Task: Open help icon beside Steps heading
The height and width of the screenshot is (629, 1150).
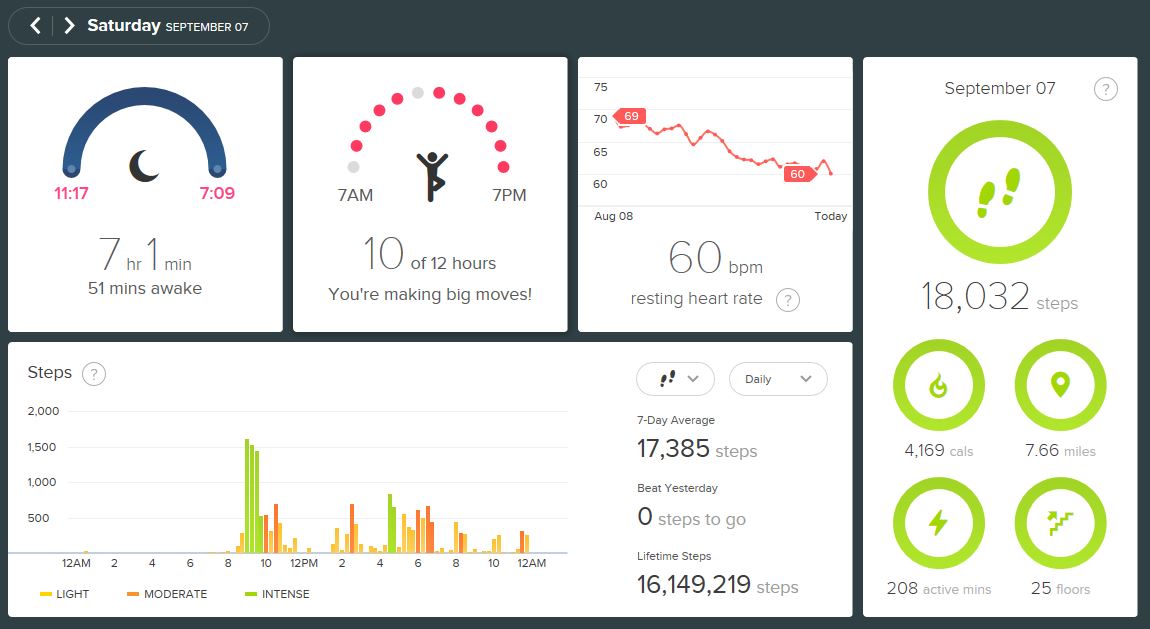Action: point(94,374)
